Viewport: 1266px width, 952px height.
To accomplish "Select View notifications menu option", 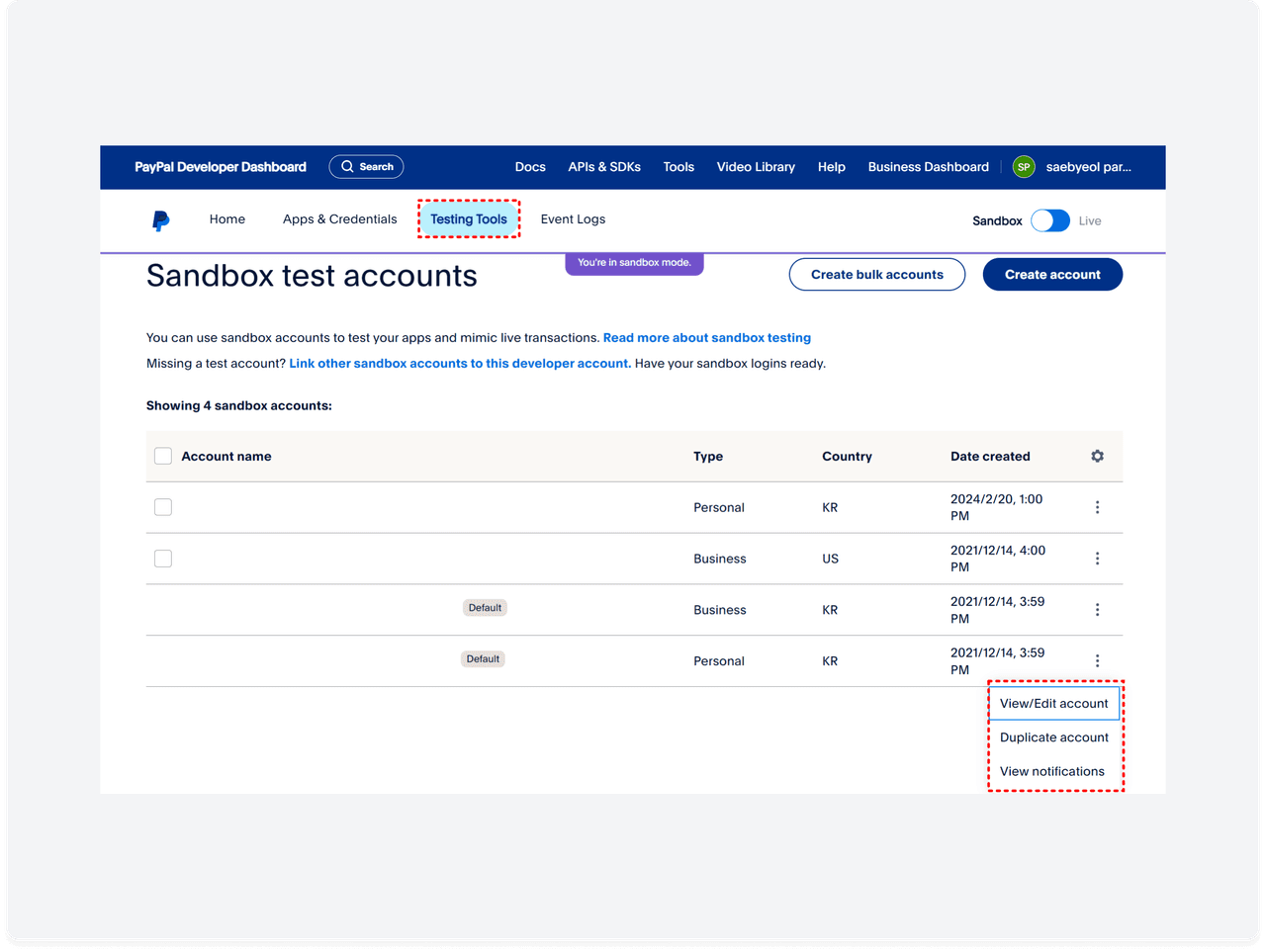I will [1051, 771].
